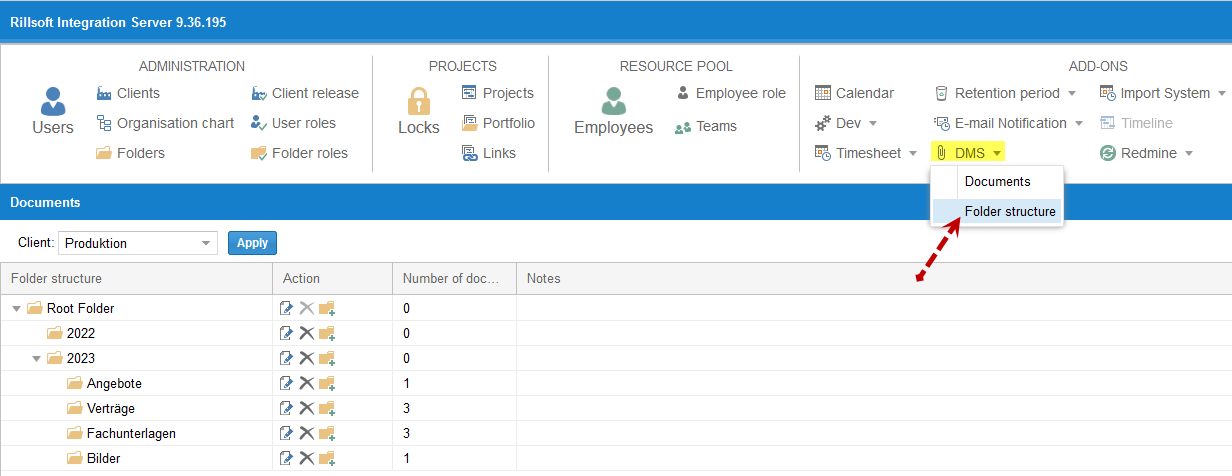This screenshot has height=476, width=1232.
Task: Expand the Retention period dropdown
Action: point(1005,93)
